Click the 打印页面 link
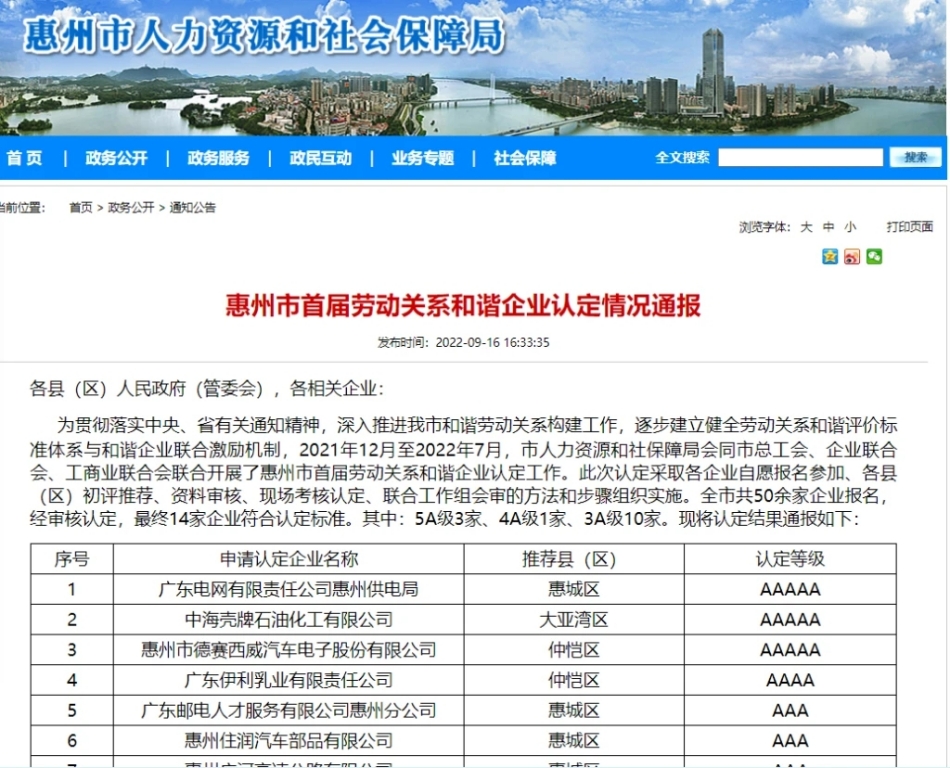The width and height of the screenshot is (950, 768). click(909, 227)
